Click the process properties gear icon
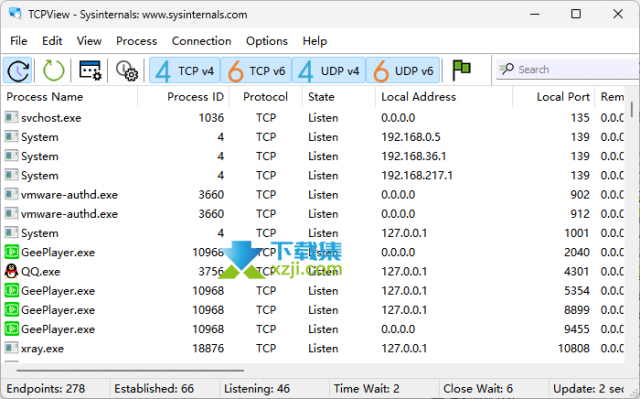640x399 pixels. (x=127, y=71)
